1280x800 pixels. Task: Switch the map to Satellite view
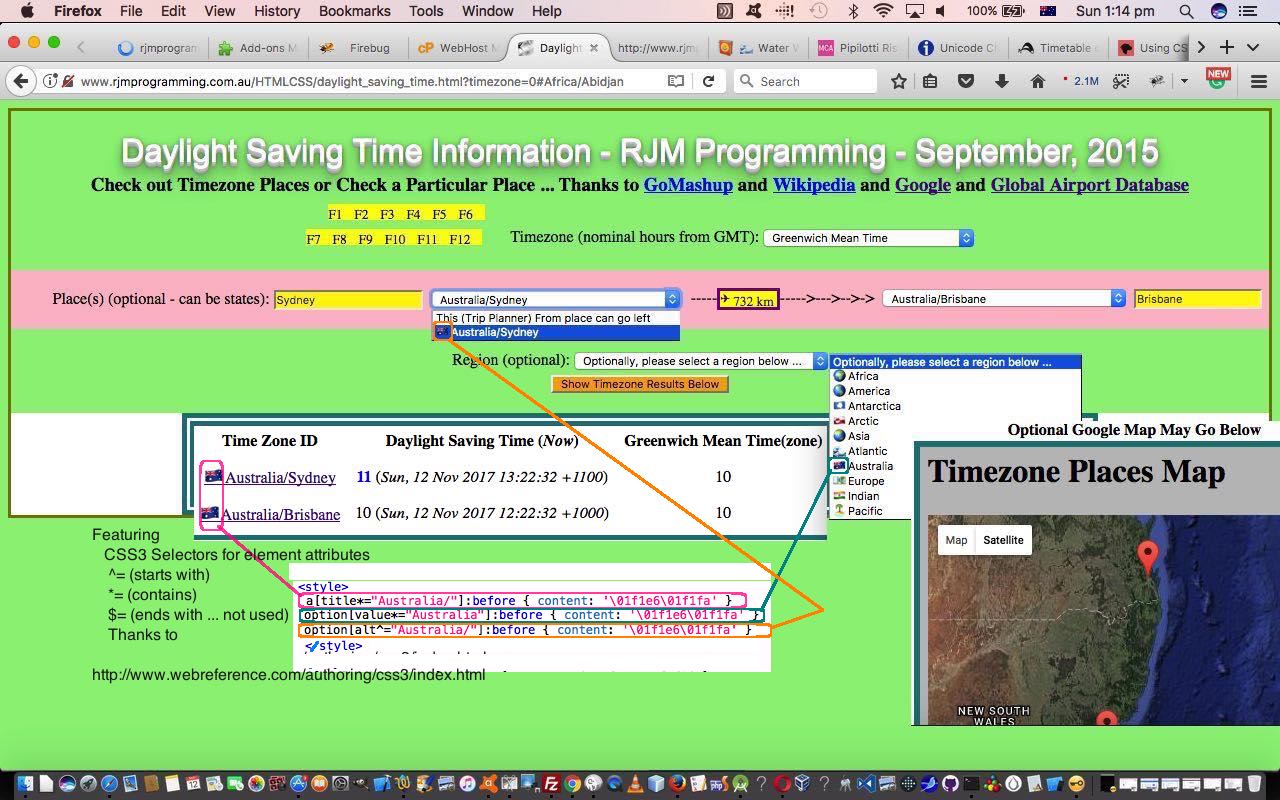[1003, 540]
